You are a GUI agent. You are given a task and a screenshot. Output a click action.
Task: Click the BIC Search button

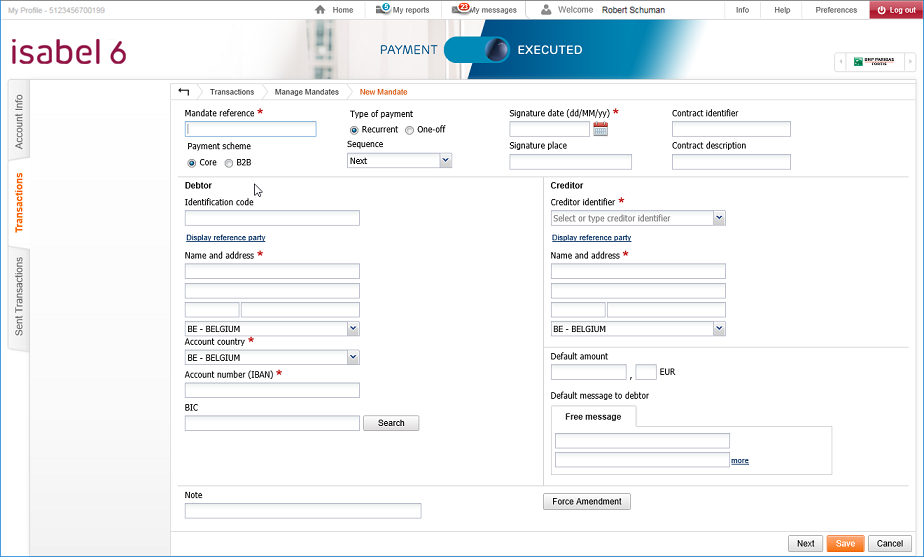[x=391, y=423]
